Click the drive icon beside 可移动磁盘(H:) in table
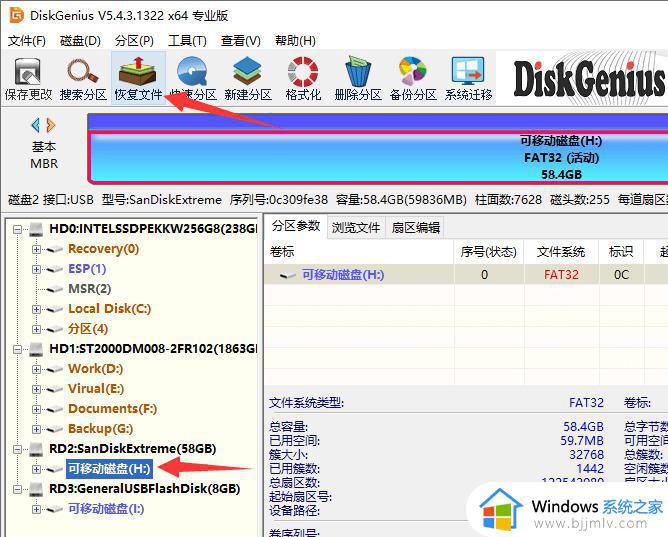Viewport: 668px width, 537px height. (288, 276)
